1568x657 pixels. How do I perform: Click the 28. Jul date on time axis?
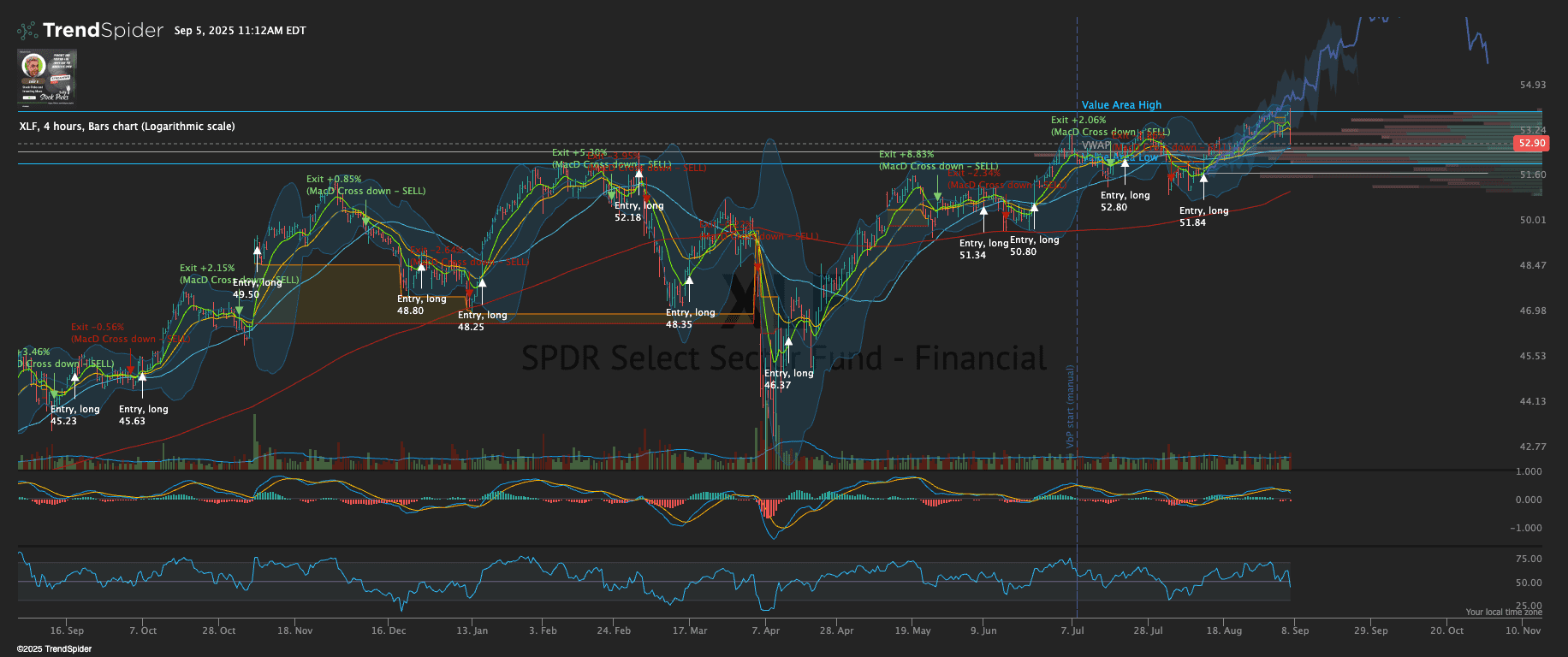tap(1148, 630)
